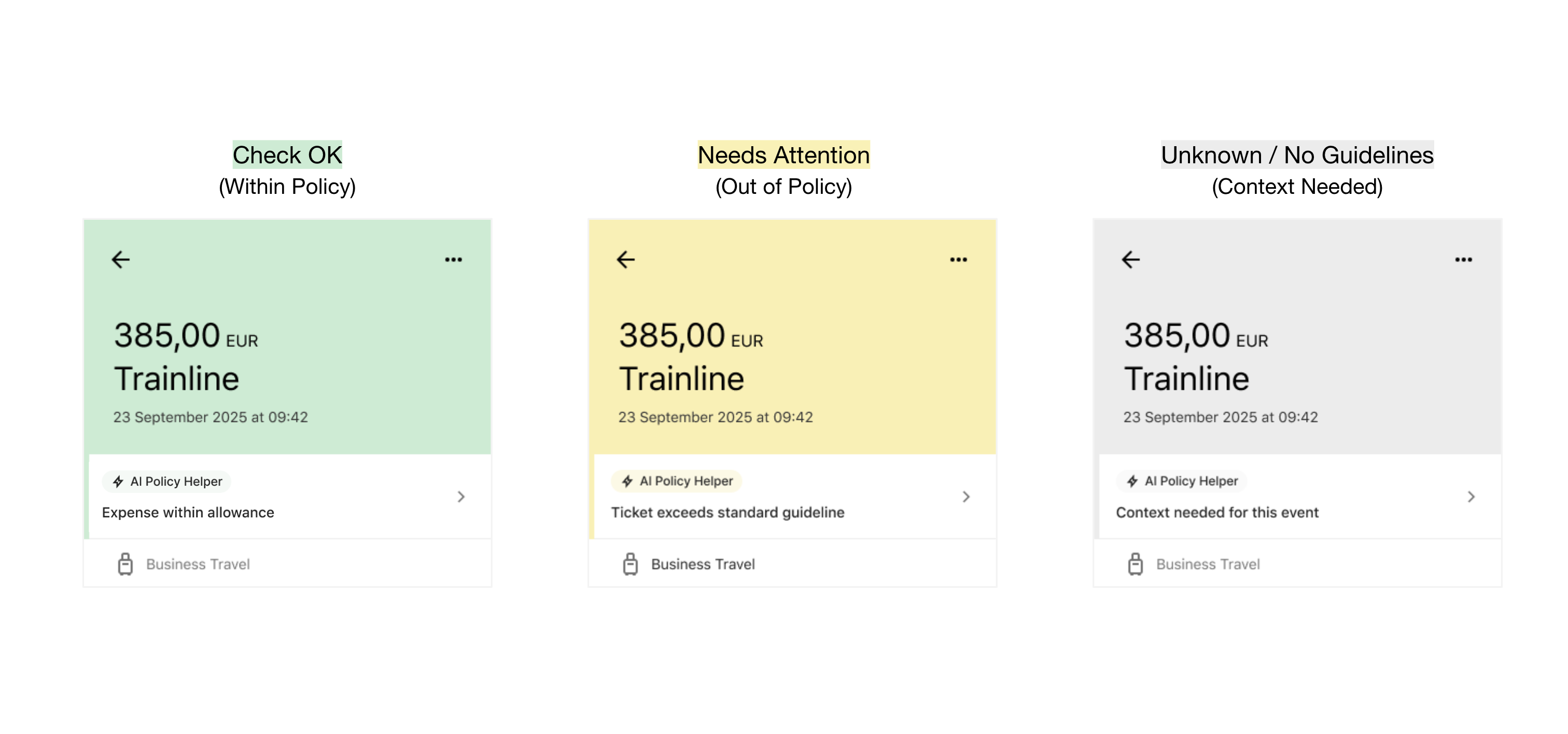1568x734 pixels.
Task: Click back arrow on gray Unknown card
Action: (1130, 260)
